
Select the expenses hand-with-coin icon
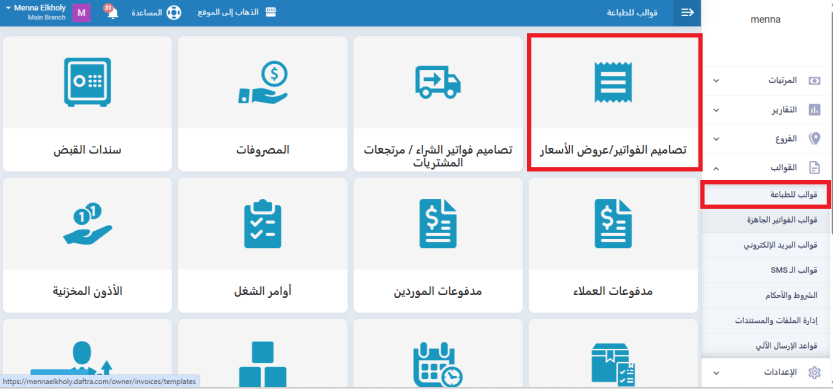[262, 81]
